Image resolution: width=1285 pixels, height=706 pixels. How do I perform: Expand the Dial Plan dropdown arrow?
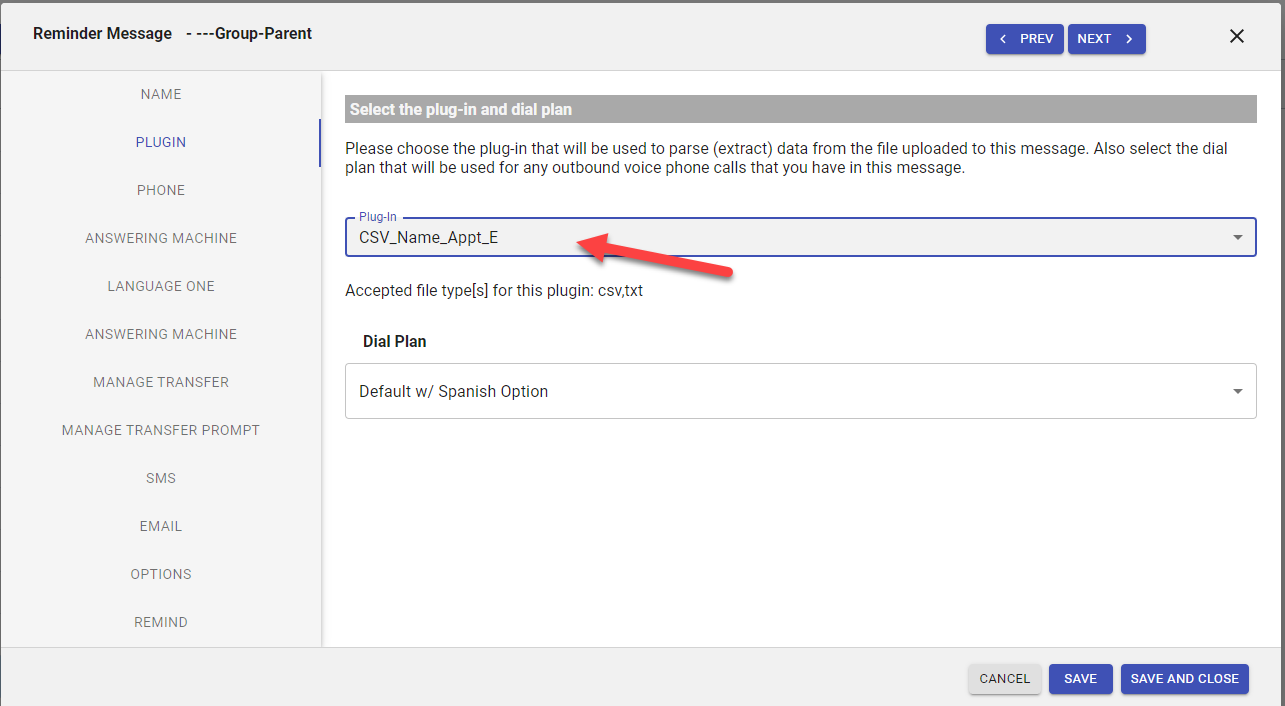[1237, 392]
